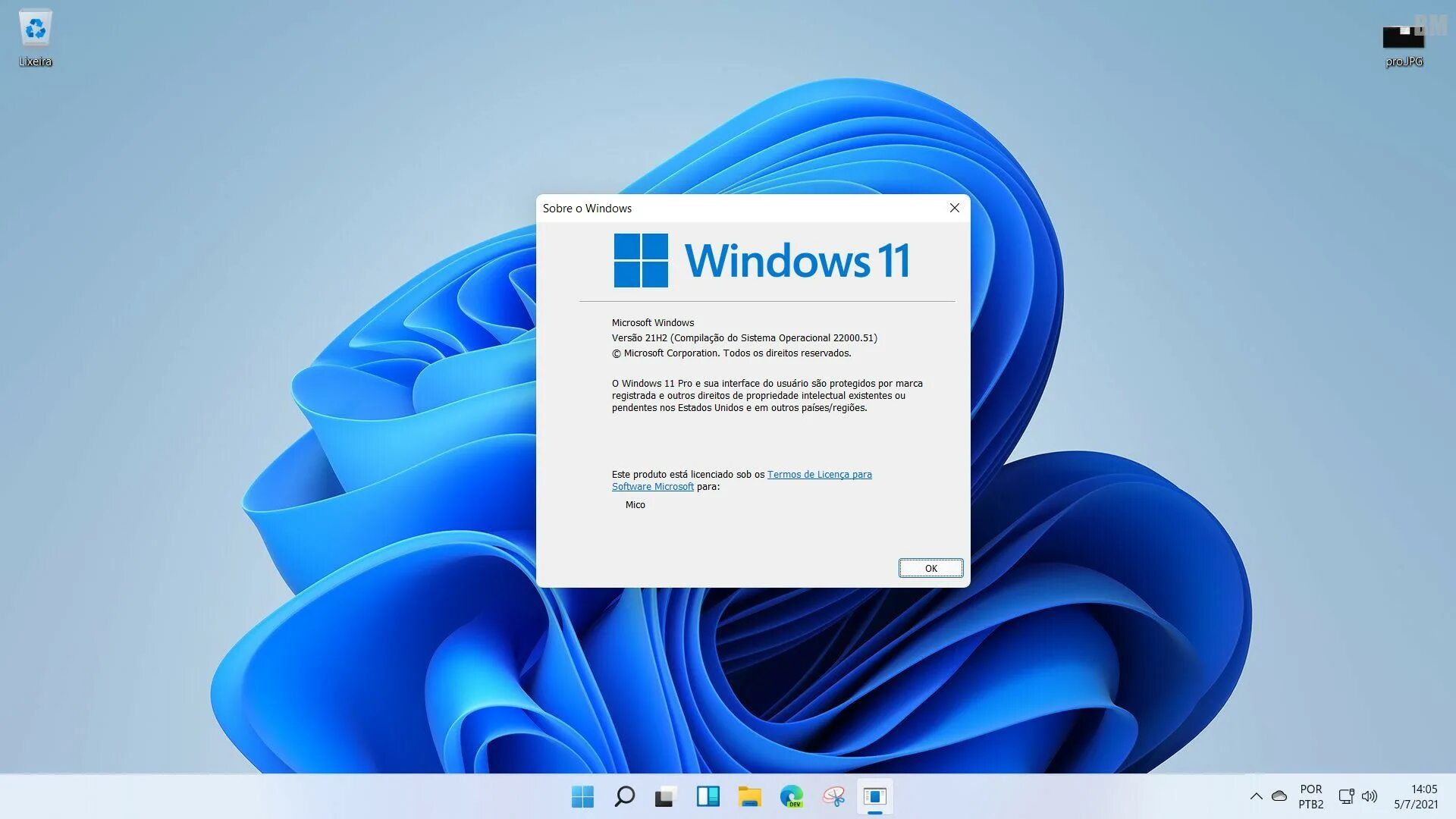Open the Snipping Tool taskbar icon

click(833, 796)
